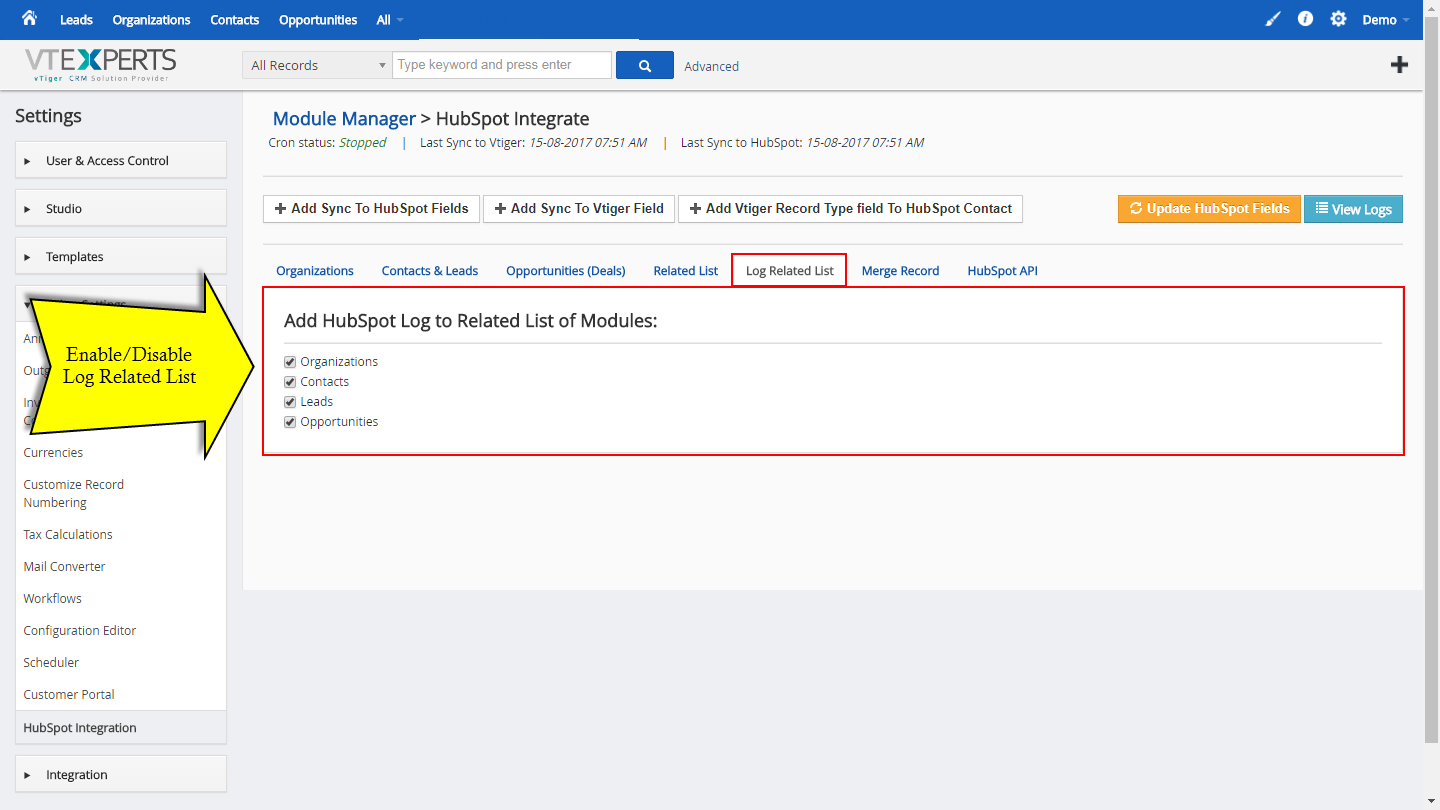1440x810 pixels.
Task: Go to Module Manager breadcrumb link
Action: pos(344,119)
